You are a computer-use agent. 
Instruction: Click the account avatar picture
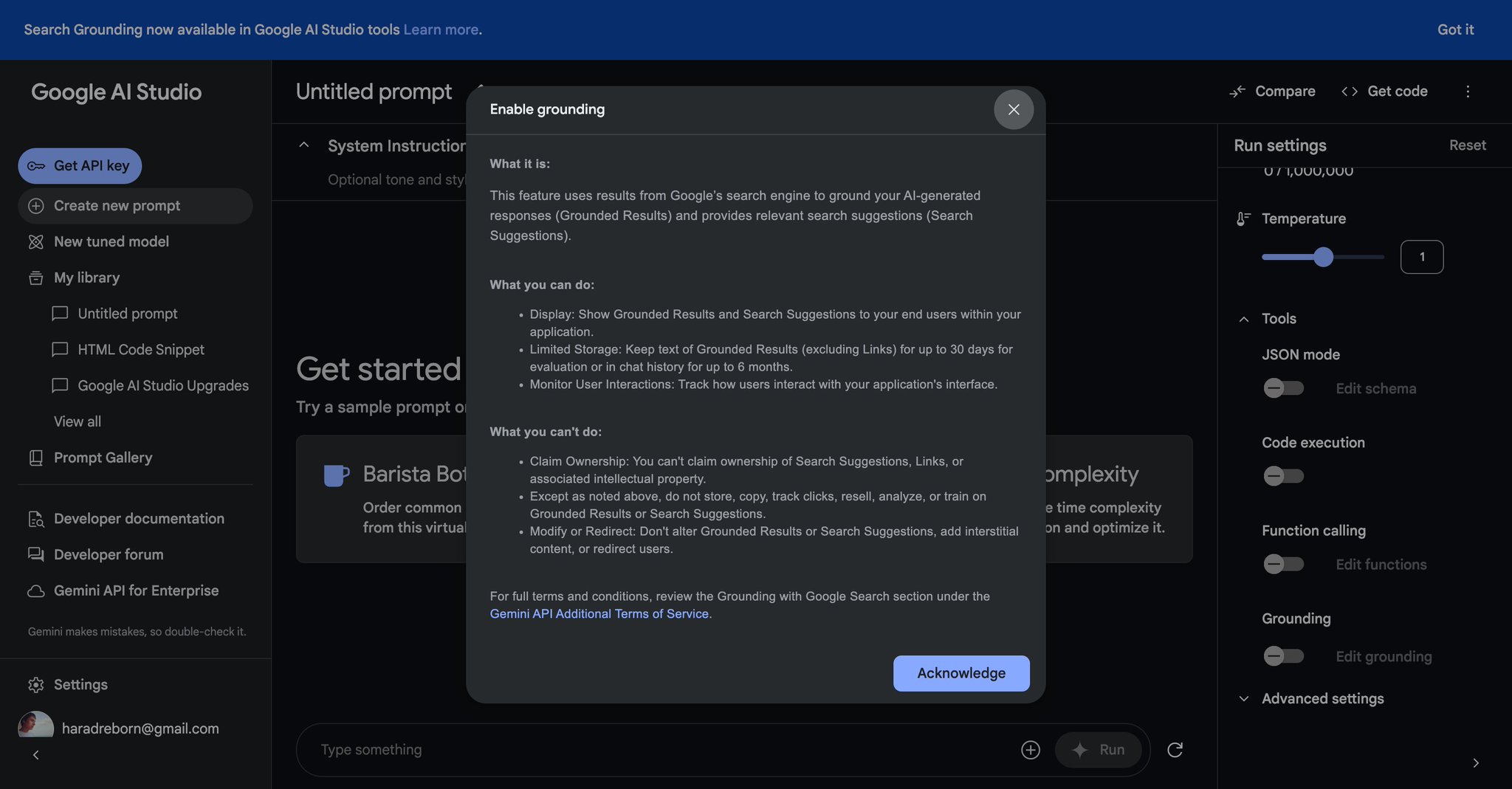point(35,725)
